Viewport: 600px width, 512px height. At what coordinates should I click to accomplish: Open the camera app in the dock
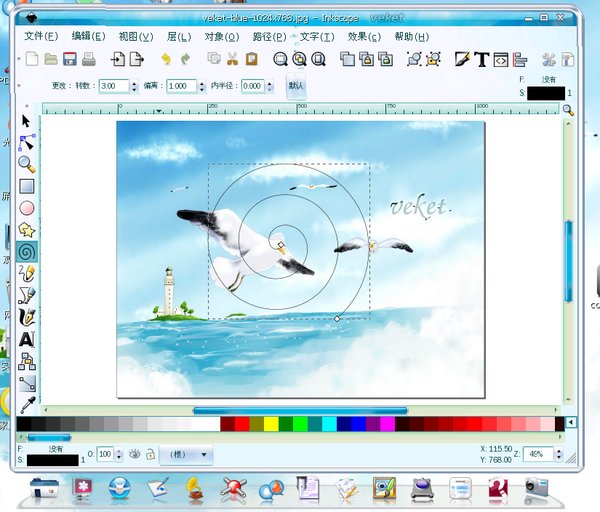pos(536,488)
